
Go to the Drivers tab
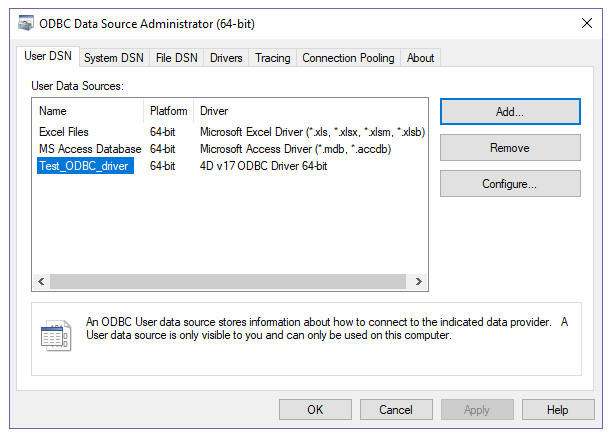coord(226,58)
